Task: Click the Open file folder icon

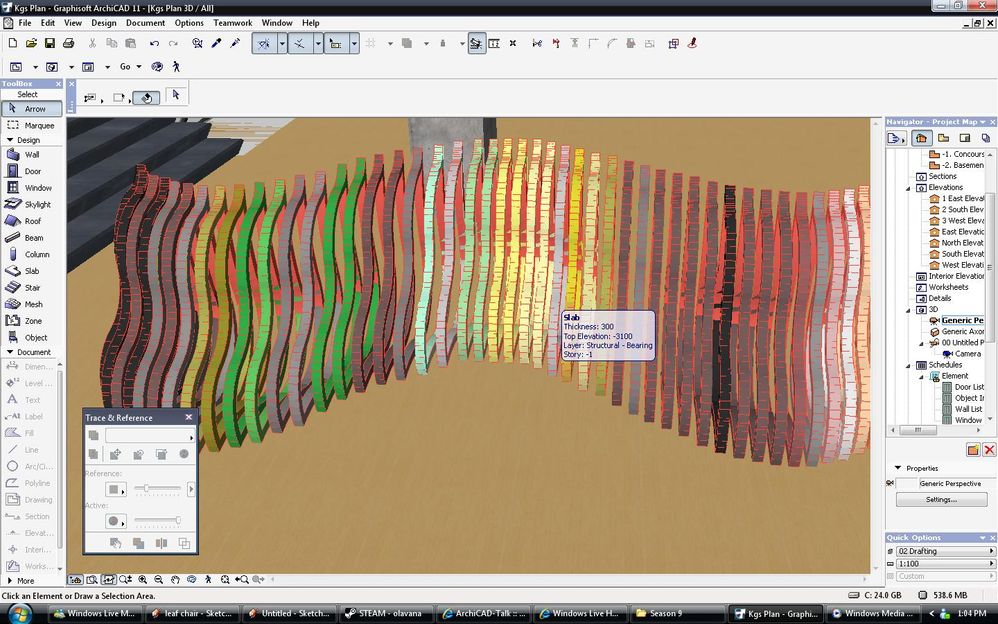Action: tap(31, 43)
